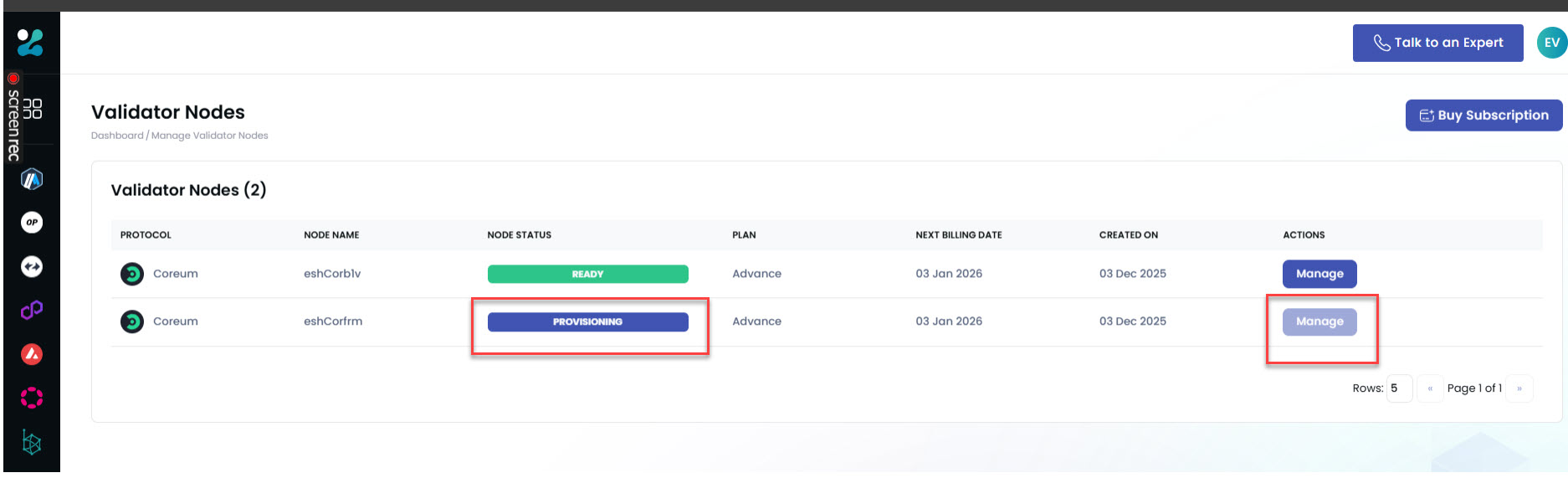Click the Buy Subscription button

pyautogui.click(x=1483, y=116)
